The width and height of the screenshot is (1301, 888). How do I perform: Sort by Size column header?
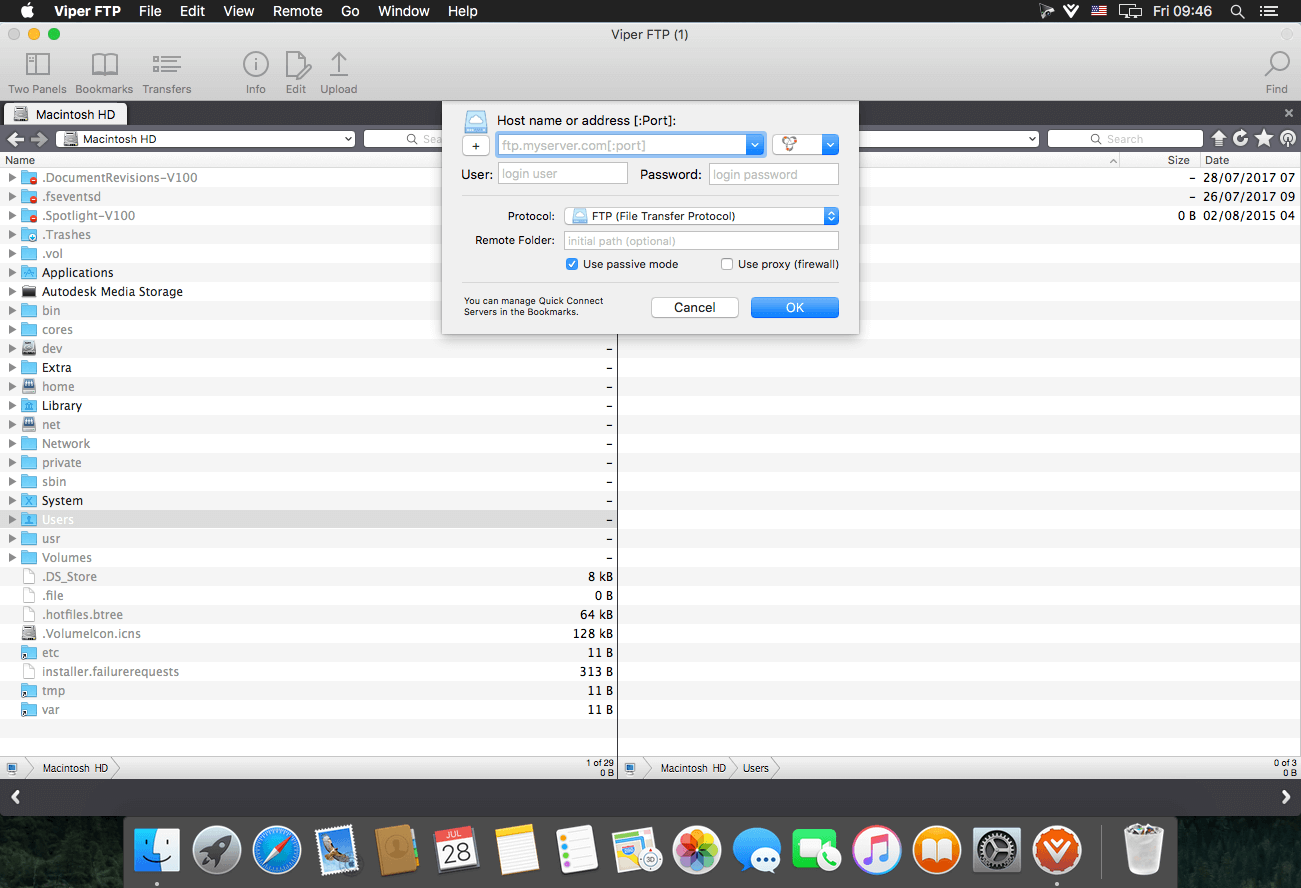tap(1178, 160)
